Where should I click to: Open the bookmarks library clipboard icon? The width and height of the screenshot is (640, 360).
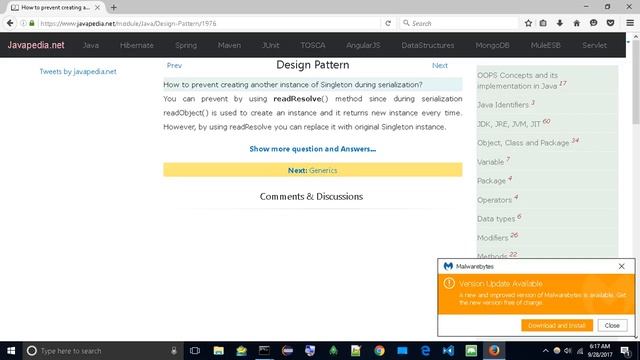543,23
